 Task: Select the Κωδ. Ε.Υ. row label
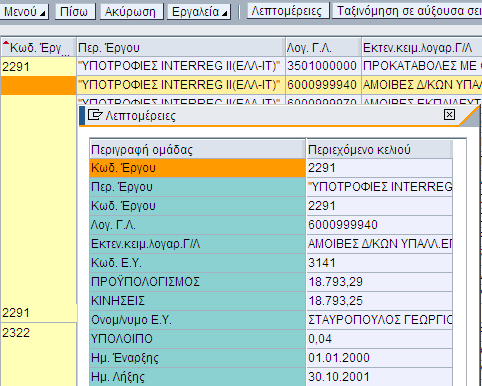pyautogui.click(x=198, y=263)
